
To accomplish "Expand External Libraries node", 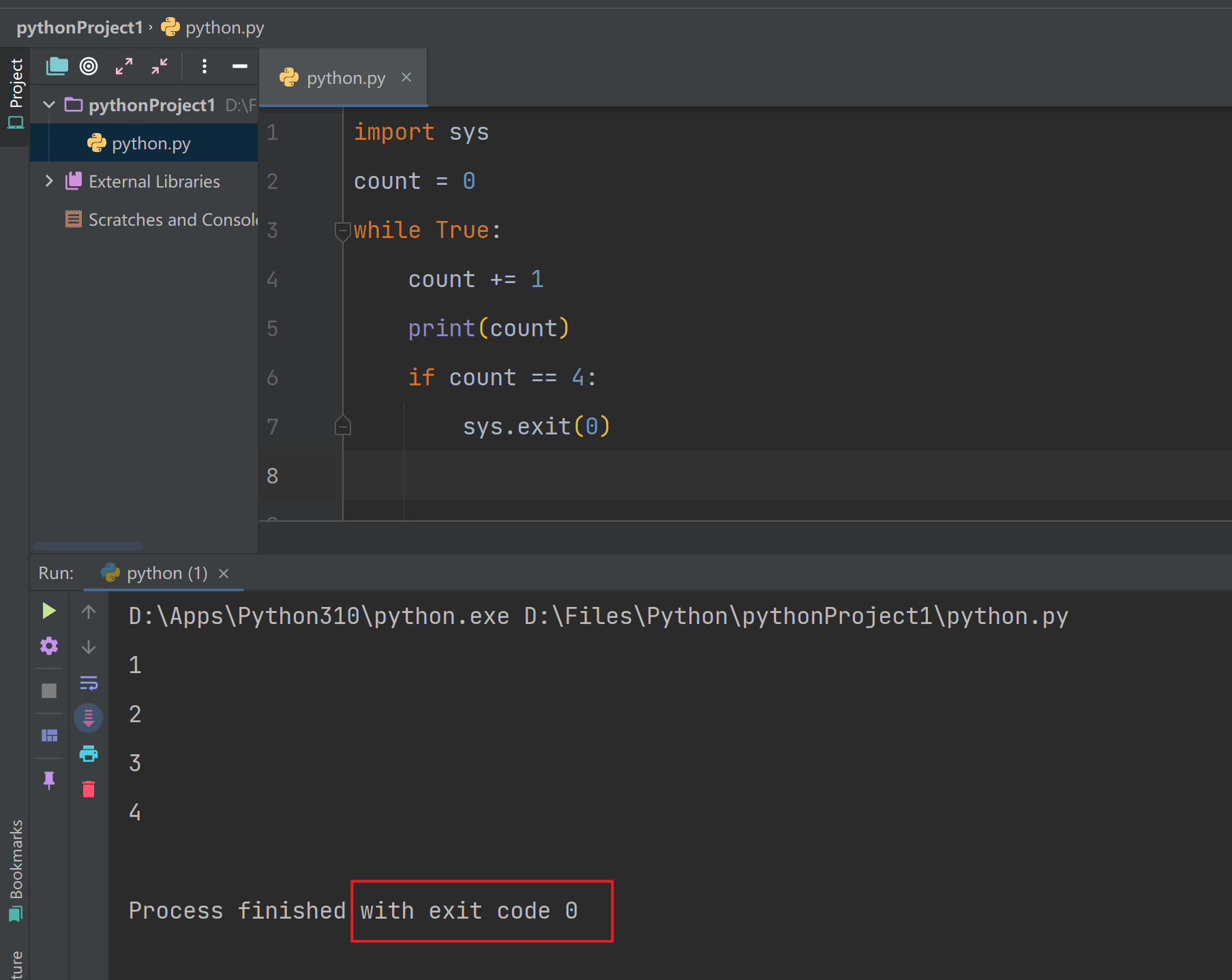I will point(49,181).
